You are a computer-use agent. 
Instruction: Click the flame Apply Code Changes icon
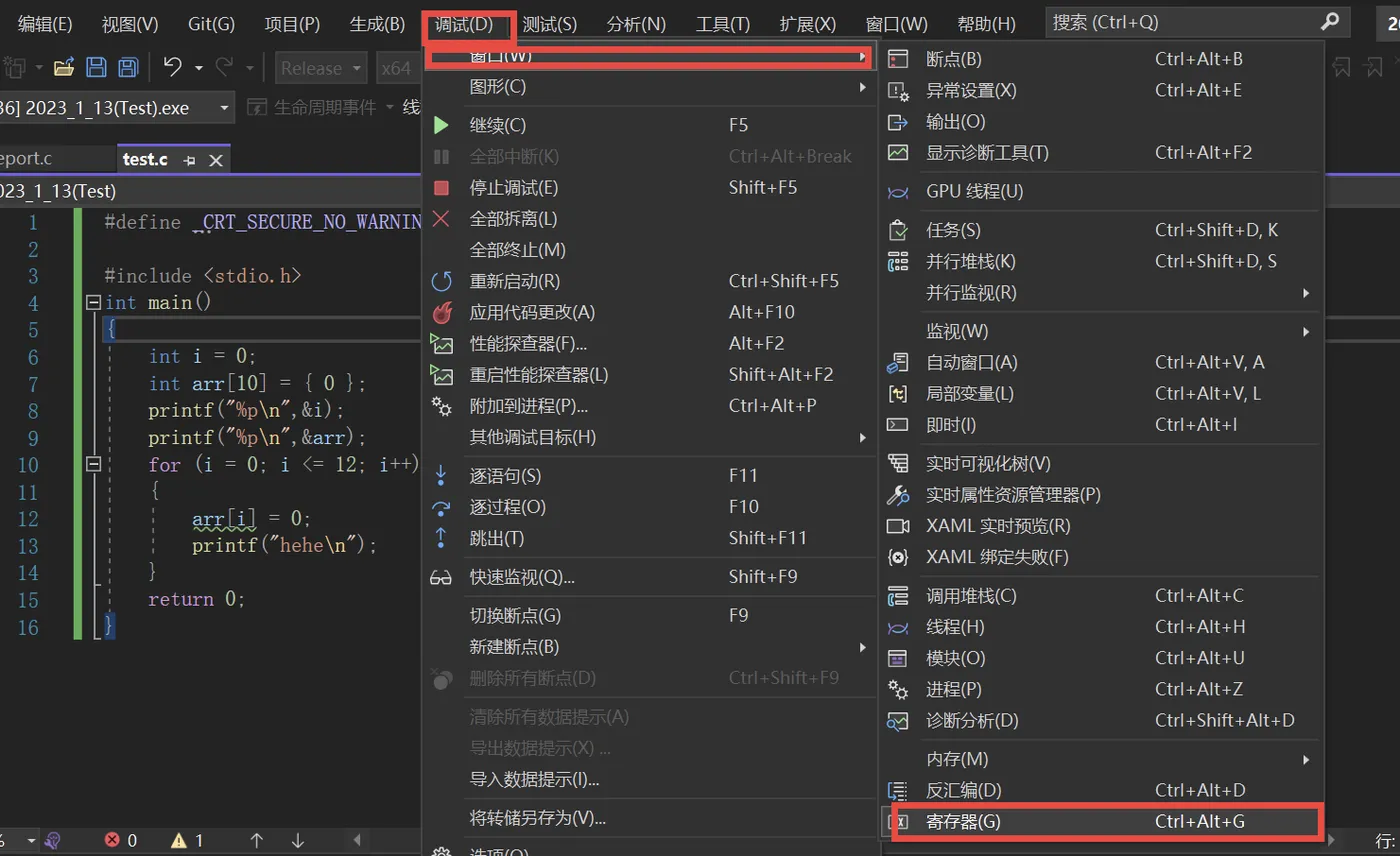441,312
